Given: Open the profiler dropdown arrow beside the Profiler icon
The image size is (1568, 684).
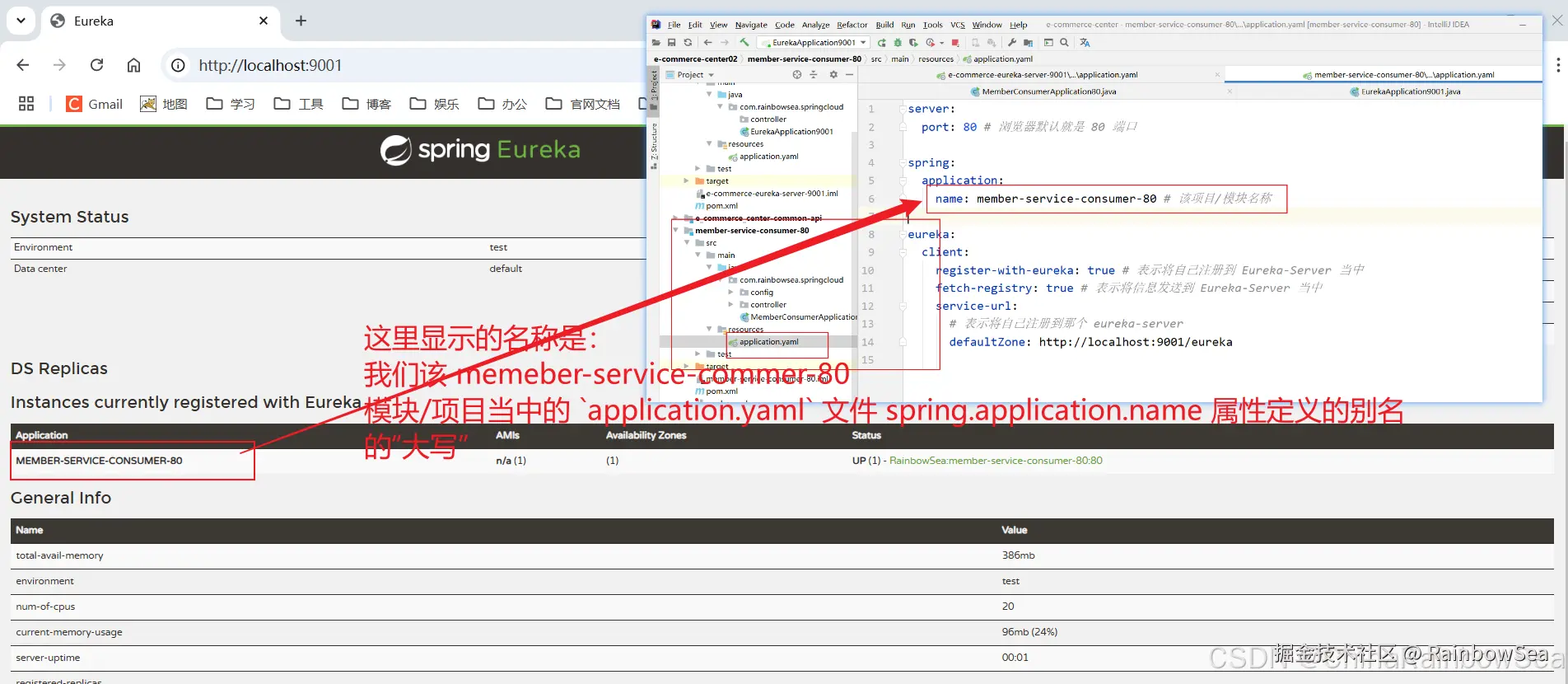Looking at the screenshot, I should click(x=942, y=43).
